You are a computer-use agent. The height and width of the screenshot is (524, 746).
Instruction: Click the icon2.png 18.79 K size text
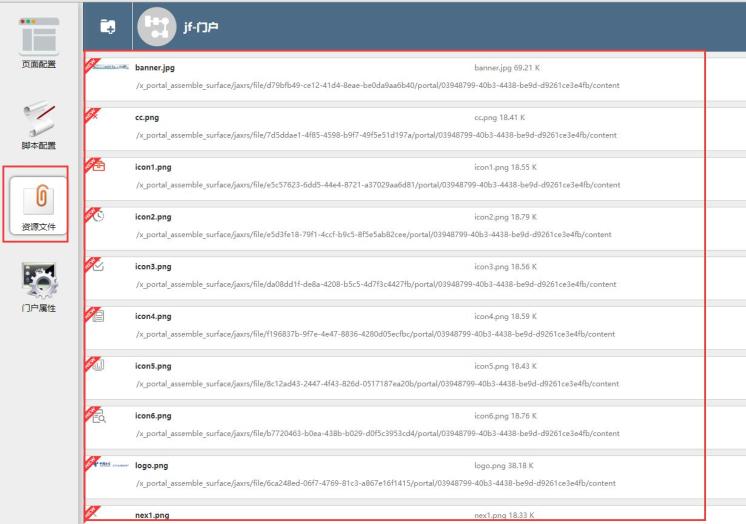pos(505,217)
